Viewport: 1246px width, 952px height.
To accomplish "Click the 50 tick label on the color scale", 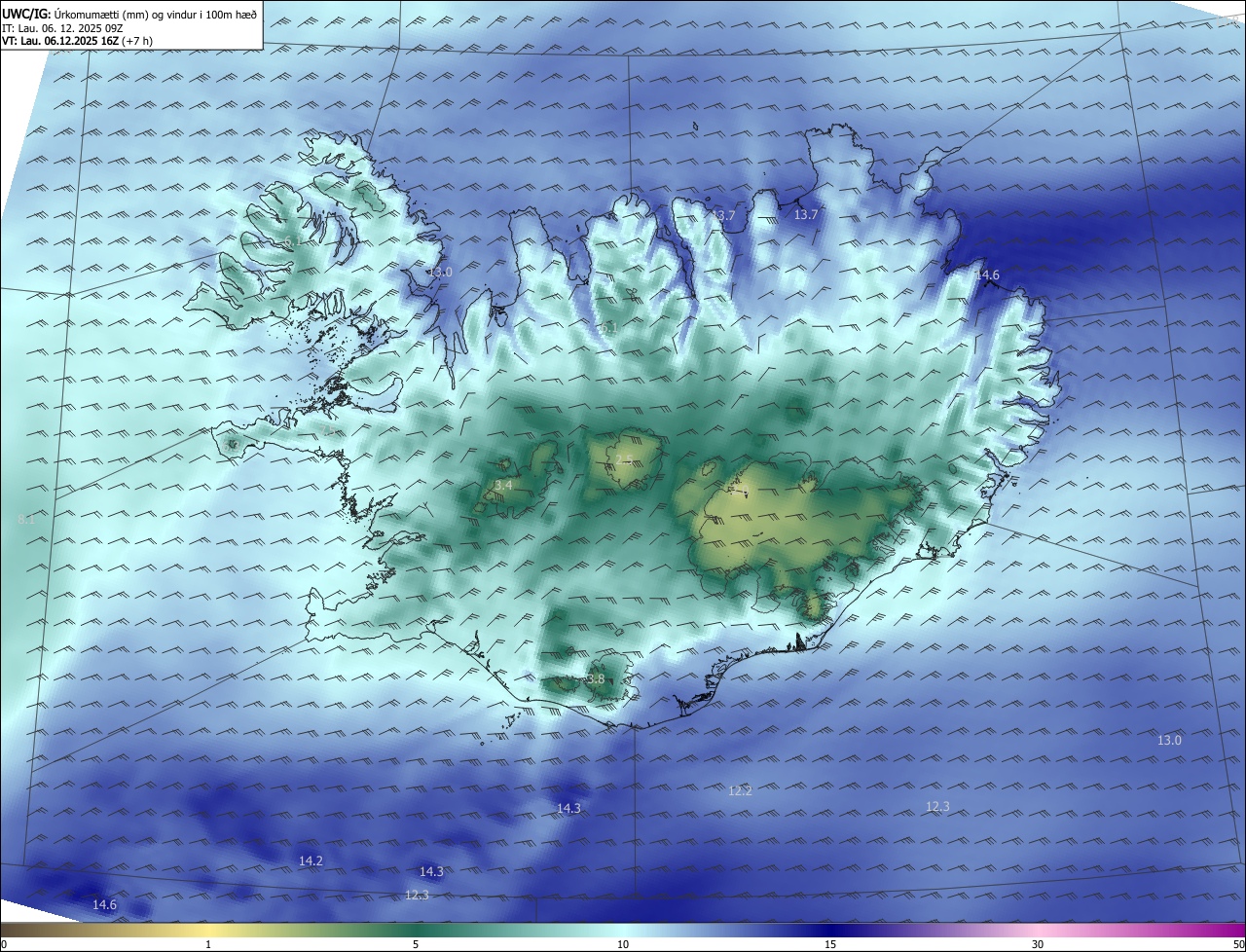I will 1238,944.
